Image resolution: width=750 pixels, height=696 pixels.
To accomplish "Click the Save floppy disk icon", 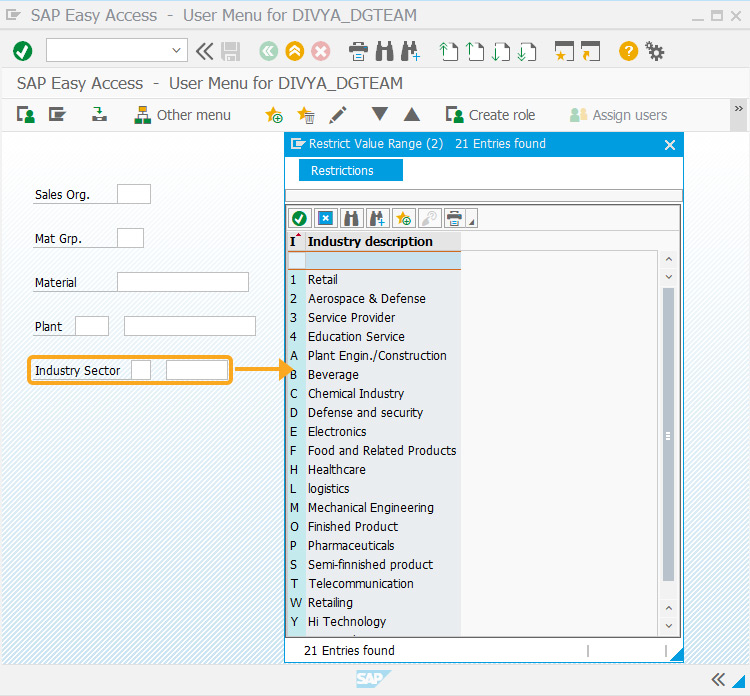I will (x=231, y=51).
